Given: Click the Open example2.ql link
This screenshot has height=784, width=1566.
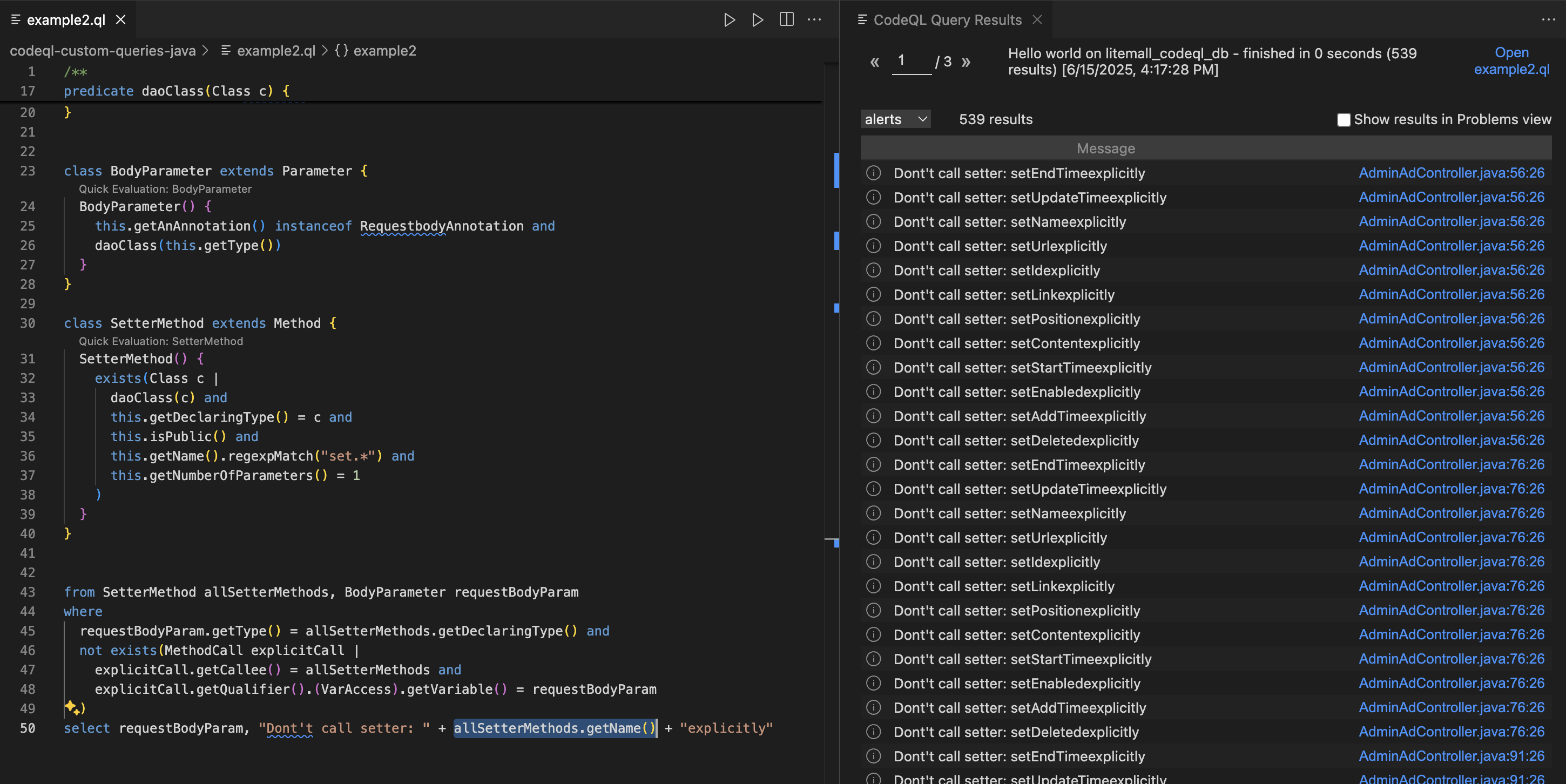Looking at the screenshot, I should tap(1511, 61).
